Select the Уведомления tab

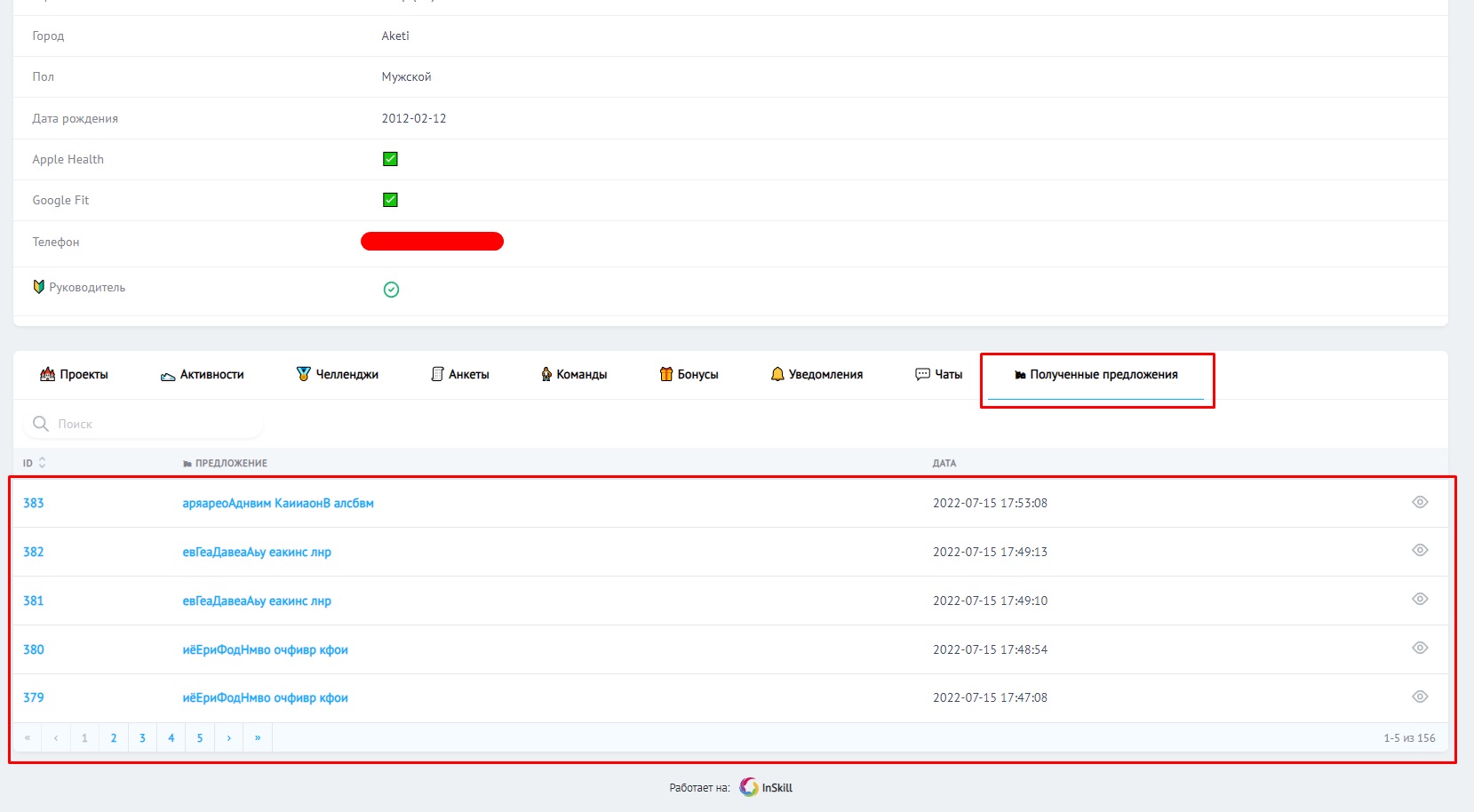point(817,374)
